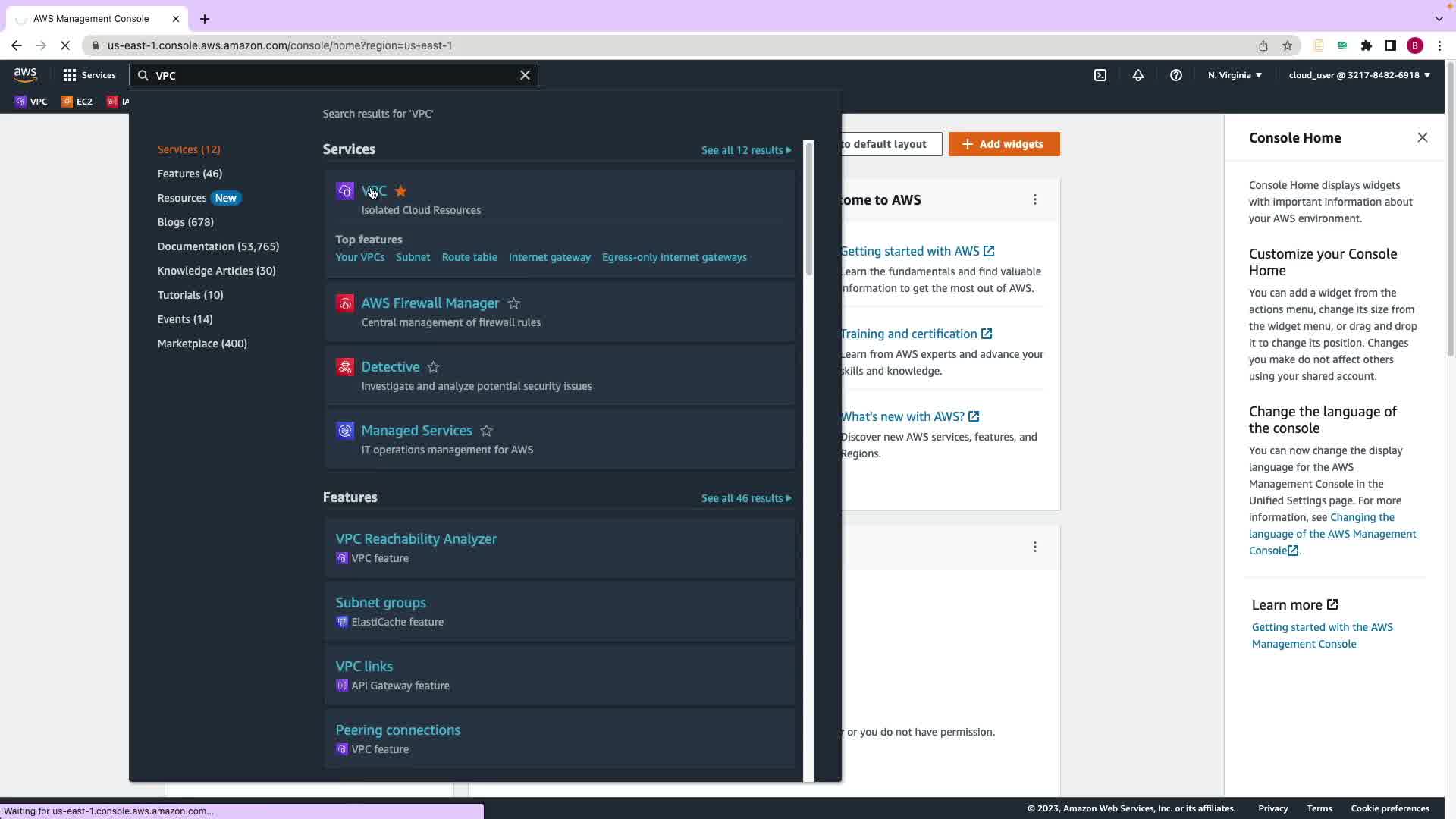Select Documentation category in search sidebar
Viewport: 1456px width, 819px height.
click(218, 246)
